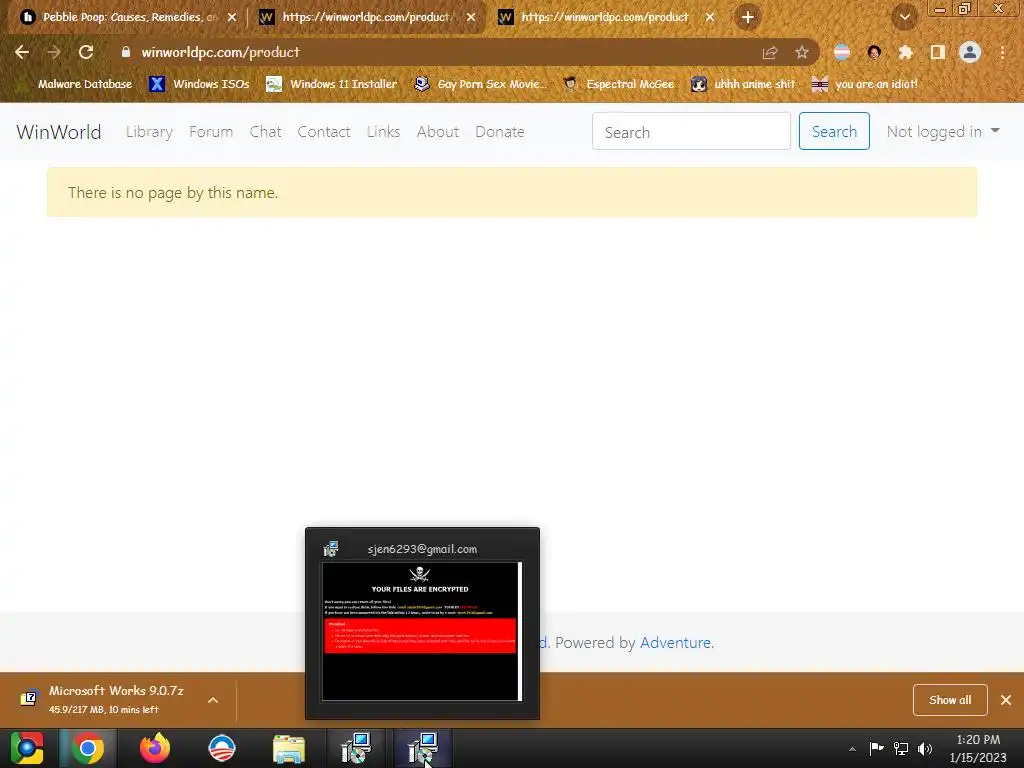The image size is (1024, 768).
Task: Open the Forum nav item
Action: tap(211, 132)
